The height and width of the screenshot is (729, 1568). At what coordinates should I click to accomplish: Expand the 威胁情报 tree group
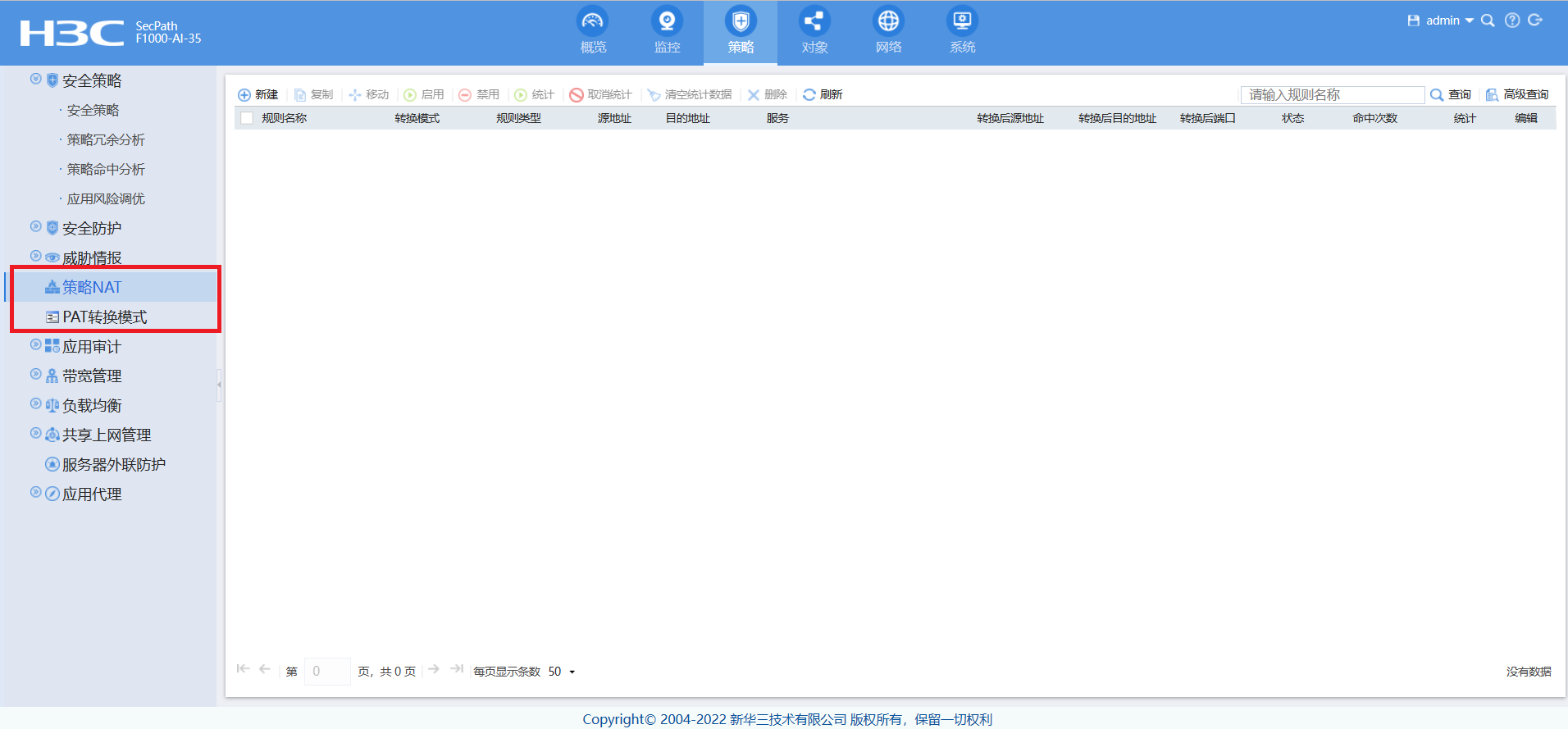pyautogui.click(x=35, y=257)
